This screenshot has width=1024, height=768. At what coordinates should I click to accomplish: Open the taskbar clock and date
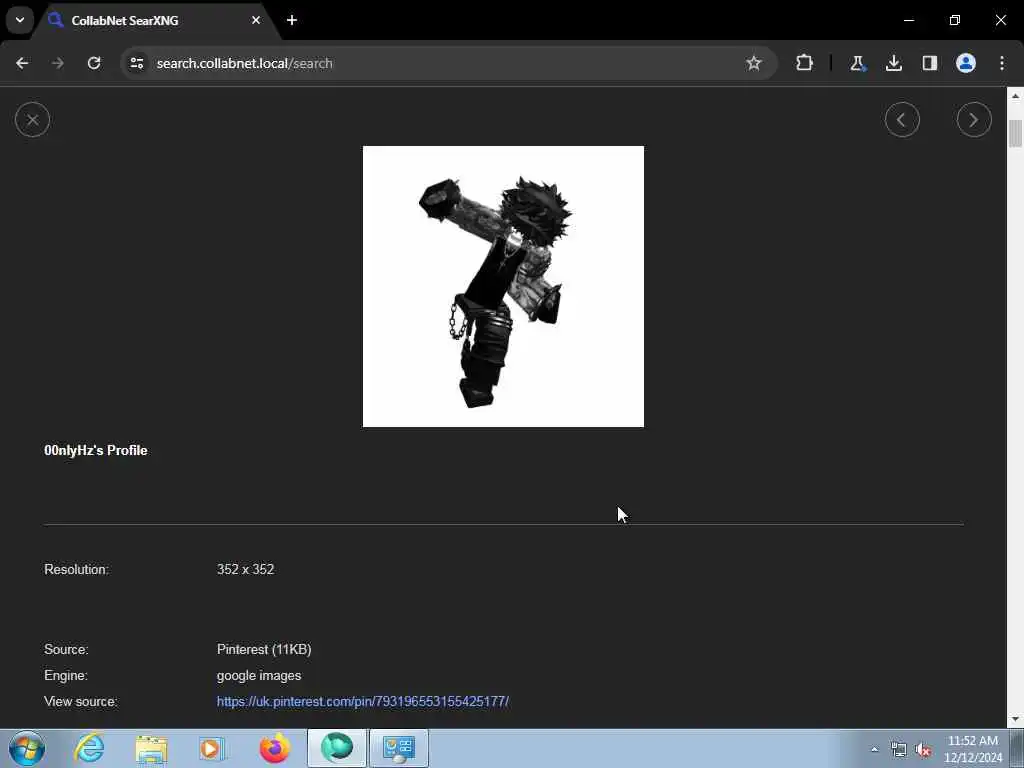click(x=972, y=749)
